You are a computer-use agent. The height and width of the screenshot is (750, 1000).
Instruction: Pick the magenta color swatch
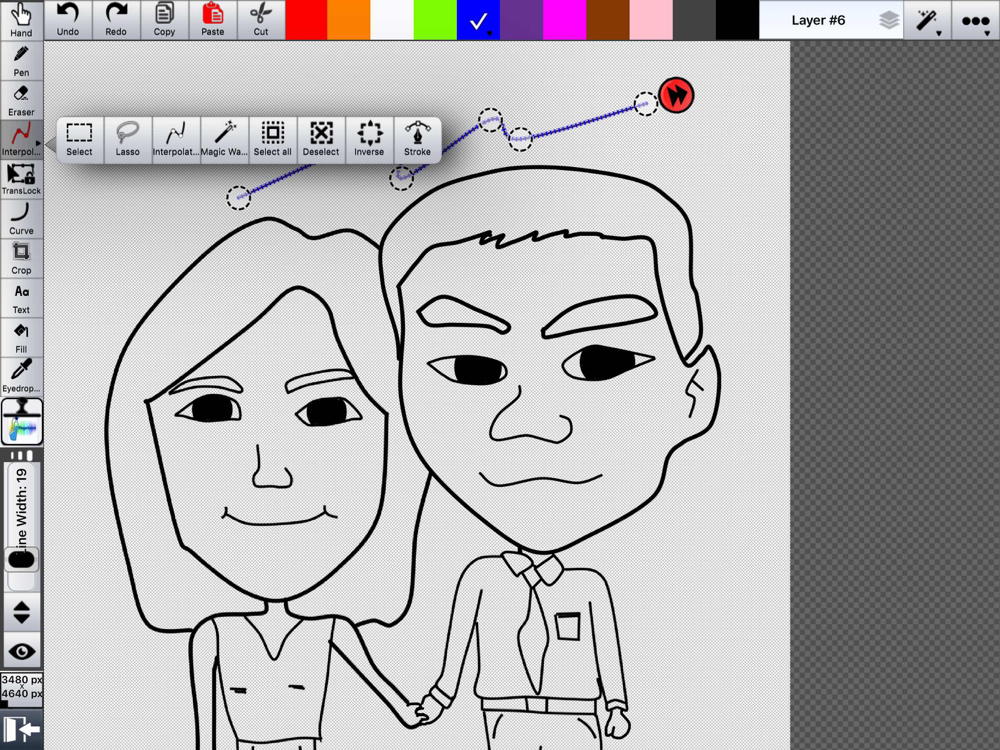564,20
